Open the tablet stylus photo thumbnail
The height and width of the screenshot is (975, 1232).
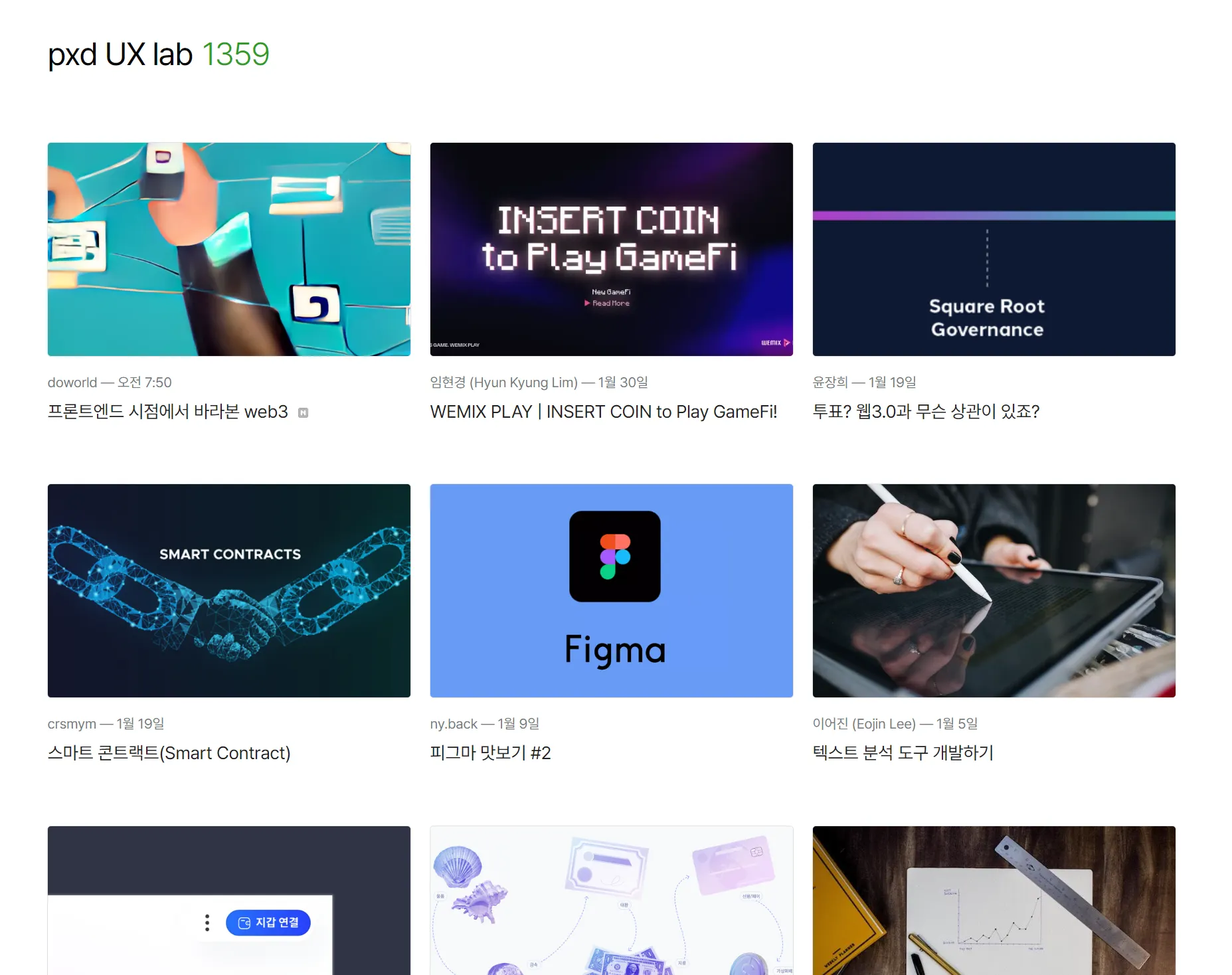coord(994,590)
